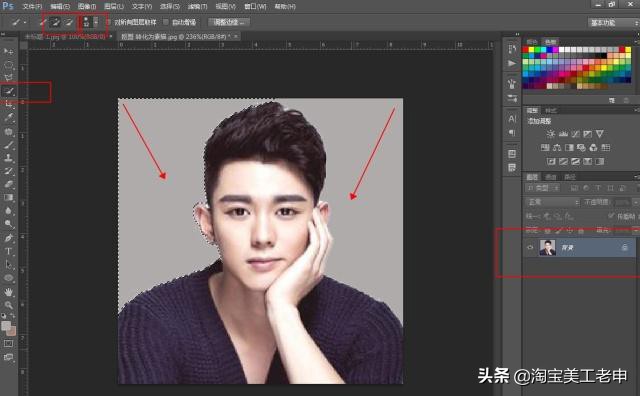Image resolution: width=640 pixels, height=396 pixels.
Task: Select the History Brush tool
Action: click(8, 171)
